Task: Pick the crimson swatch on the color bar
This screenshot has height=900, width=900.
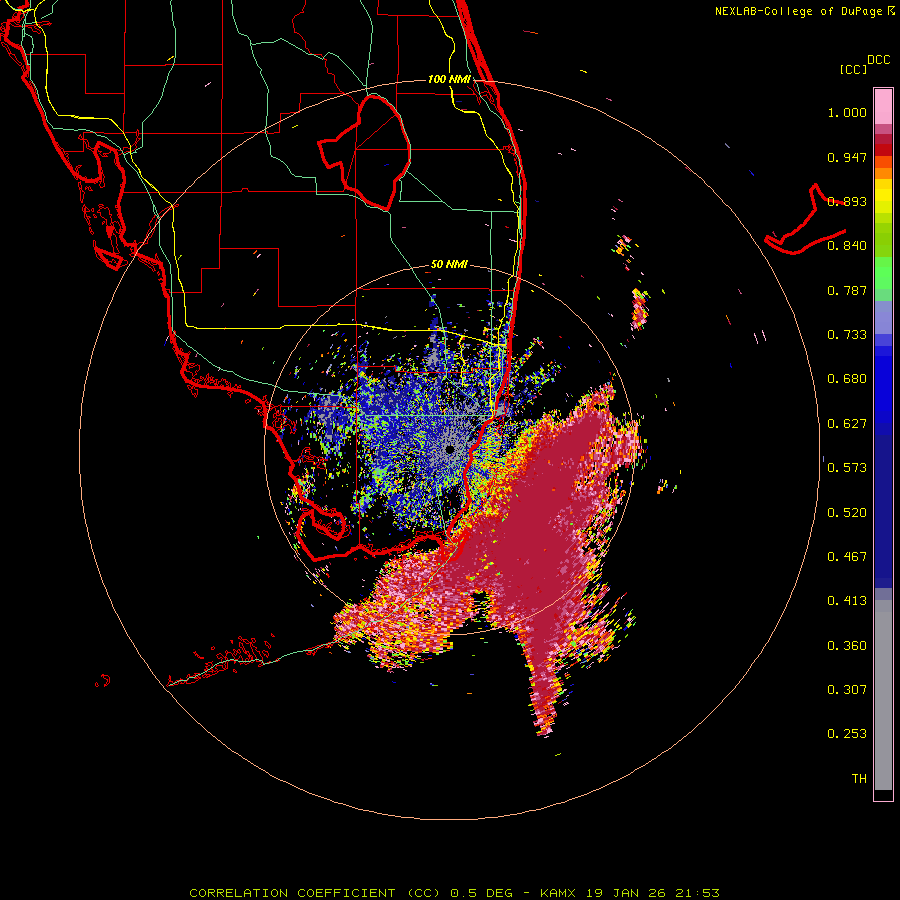Action: point(883,139)
